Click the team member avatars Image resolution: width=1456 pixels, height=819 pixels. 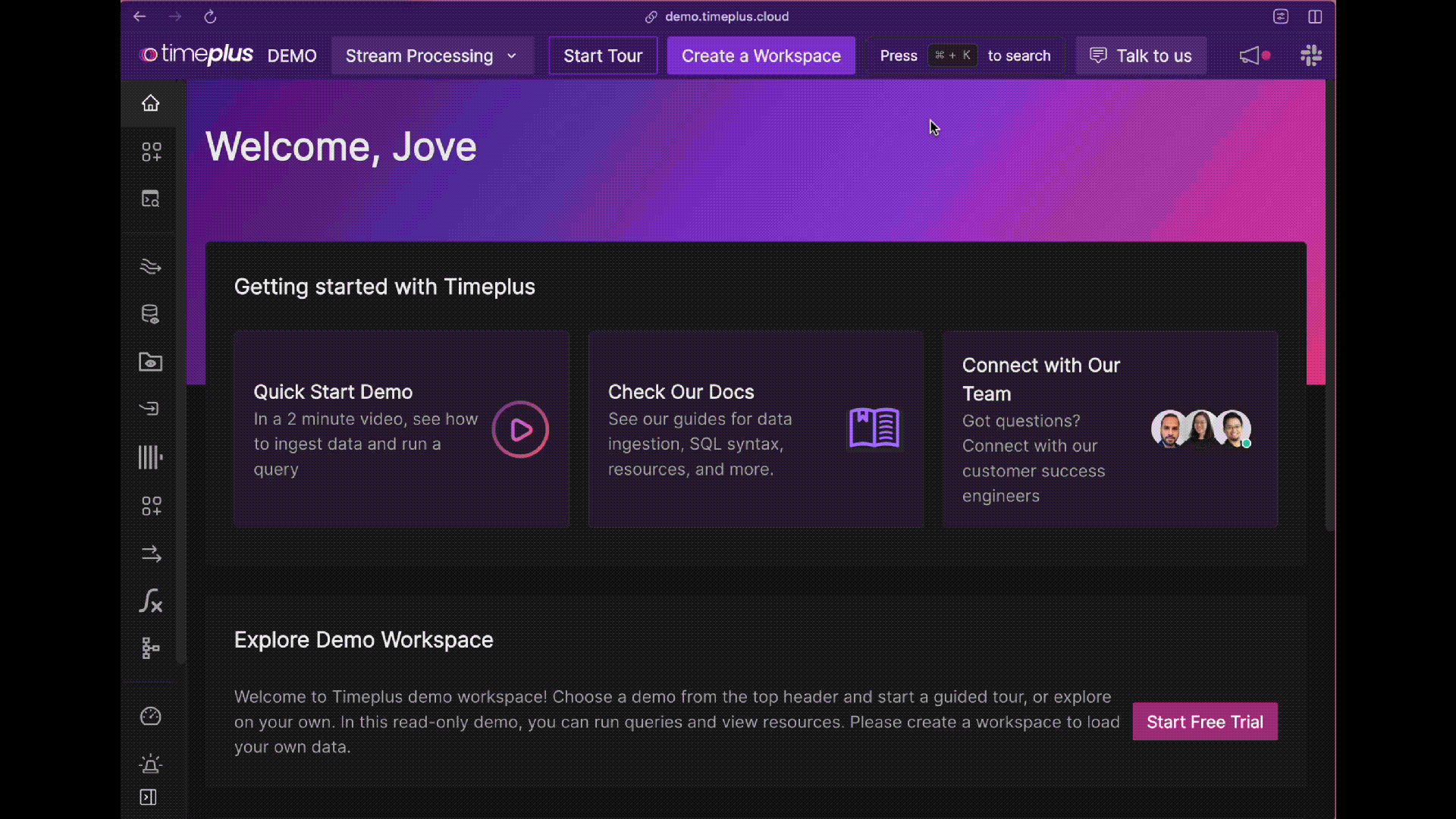click(1201, 429)
